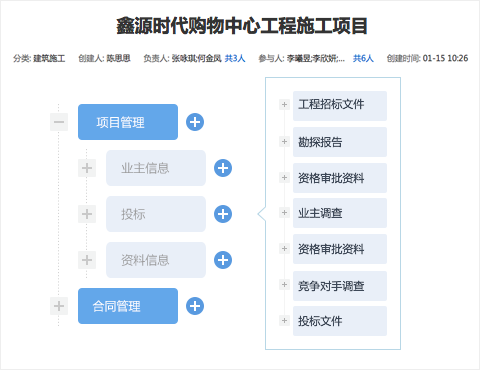Collapse the 项目管理 node with minus

tap(59, 122)
